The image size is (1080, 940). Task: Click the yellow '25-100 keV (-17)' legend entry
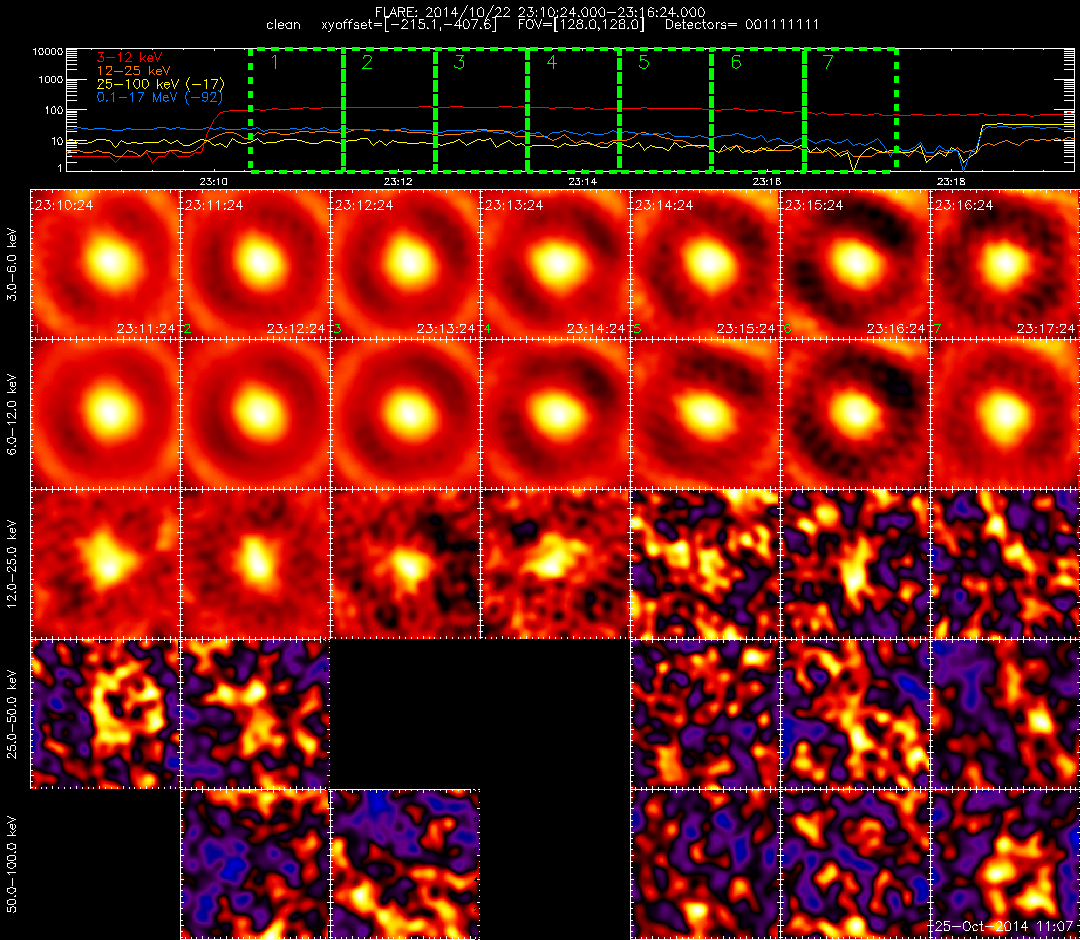pyautogui.click(x=160, y=84)
